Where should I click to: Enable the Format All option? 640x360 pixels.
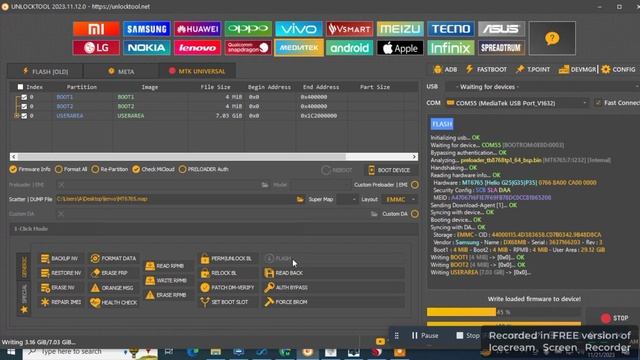(x=71, y=169)
